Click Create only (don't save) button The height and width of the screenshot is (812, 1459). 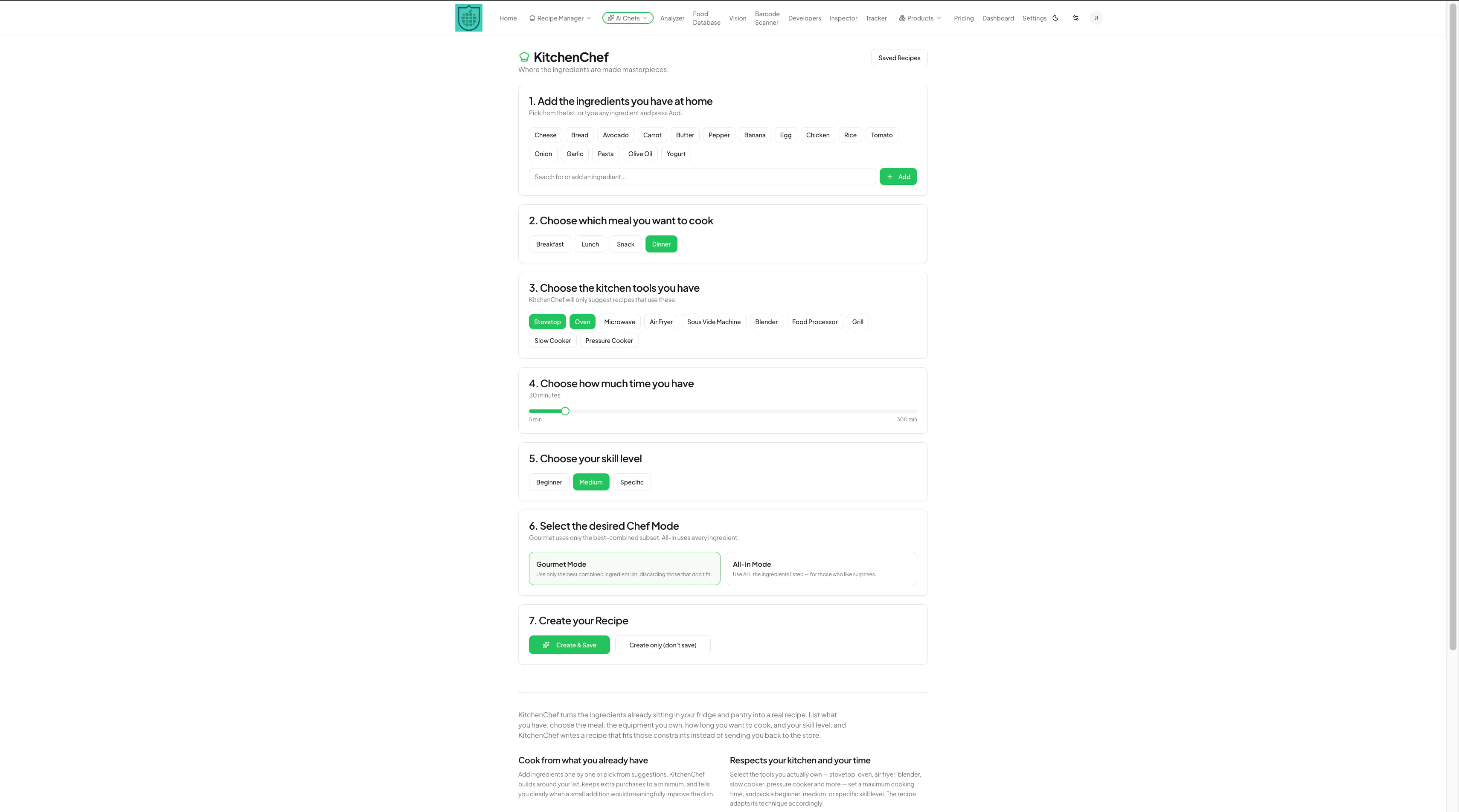(x=663, y=645)
